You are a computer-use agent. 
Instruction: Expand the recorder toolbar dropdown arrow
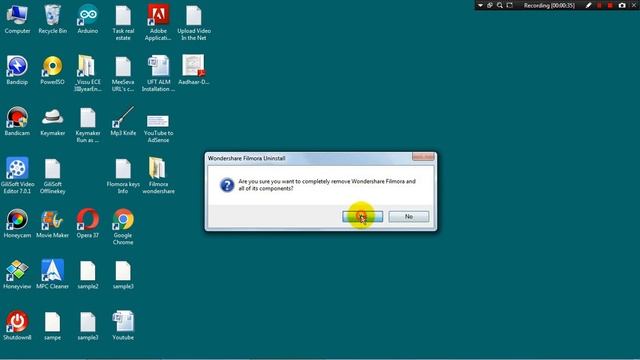(480, 5)
